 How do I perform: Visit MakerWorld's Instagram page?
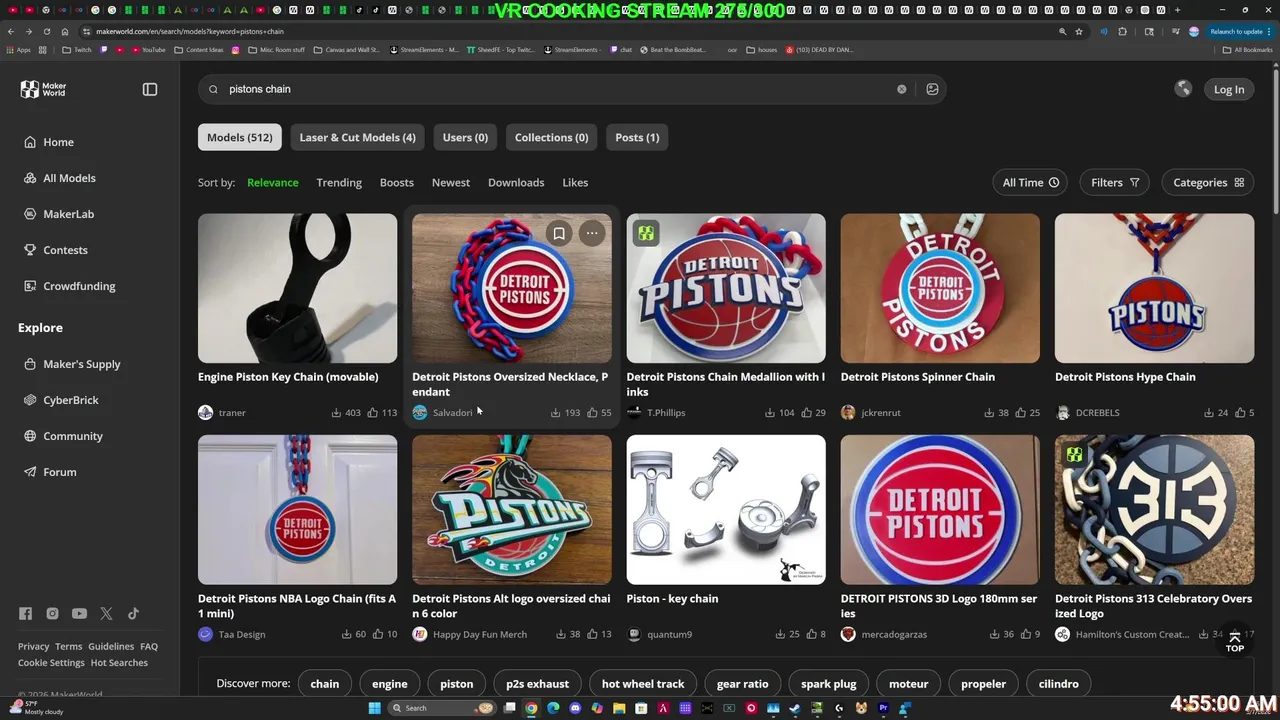tap(52, 614)
